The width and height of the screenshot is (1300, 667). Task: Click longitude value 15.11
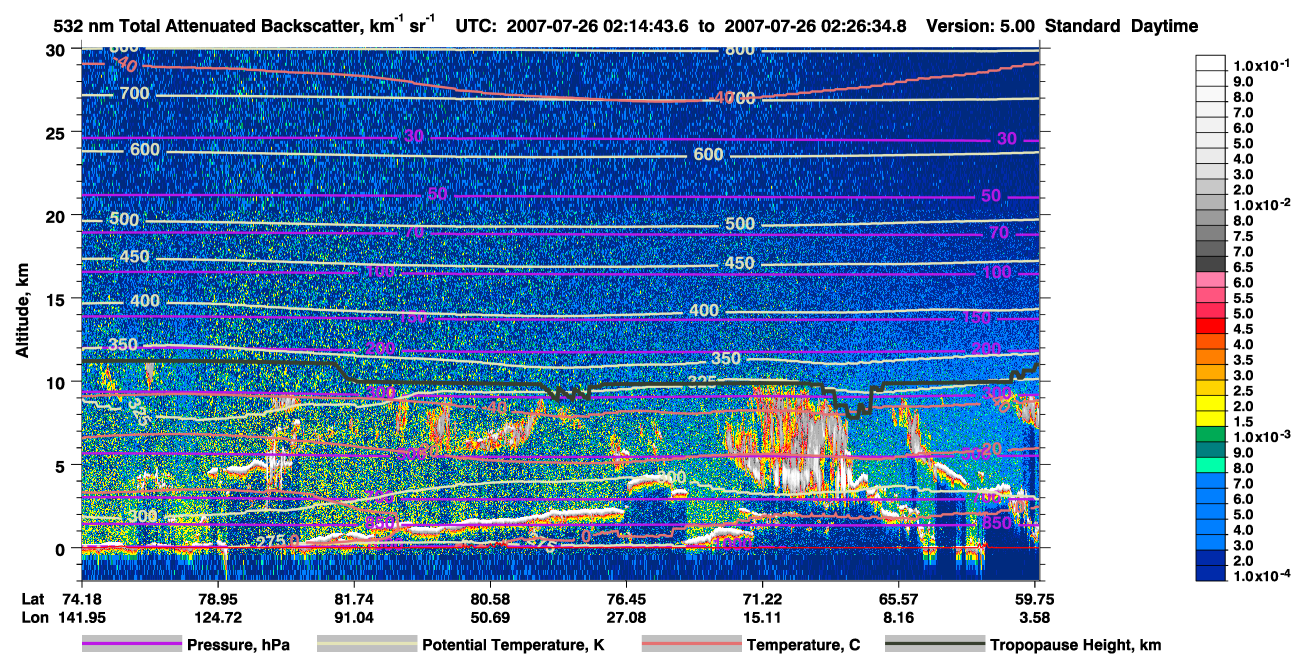pos(762,617)
